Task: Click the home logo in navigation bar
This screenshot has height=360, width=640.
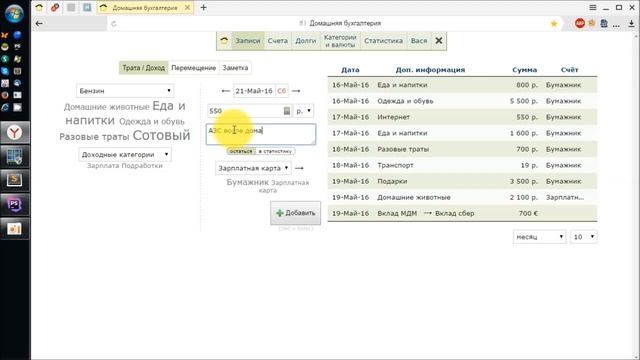Action: coord(224,41)
